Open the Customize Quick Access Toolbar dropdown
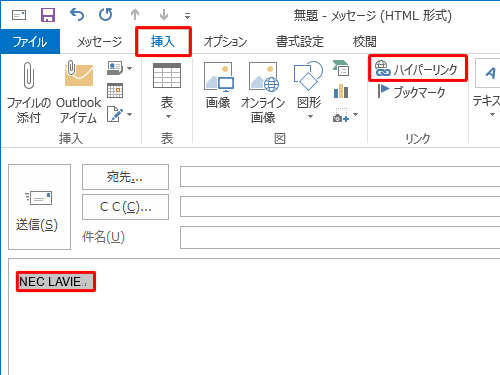The width and height of the screenshot is (500, 375). click(187, 16)
